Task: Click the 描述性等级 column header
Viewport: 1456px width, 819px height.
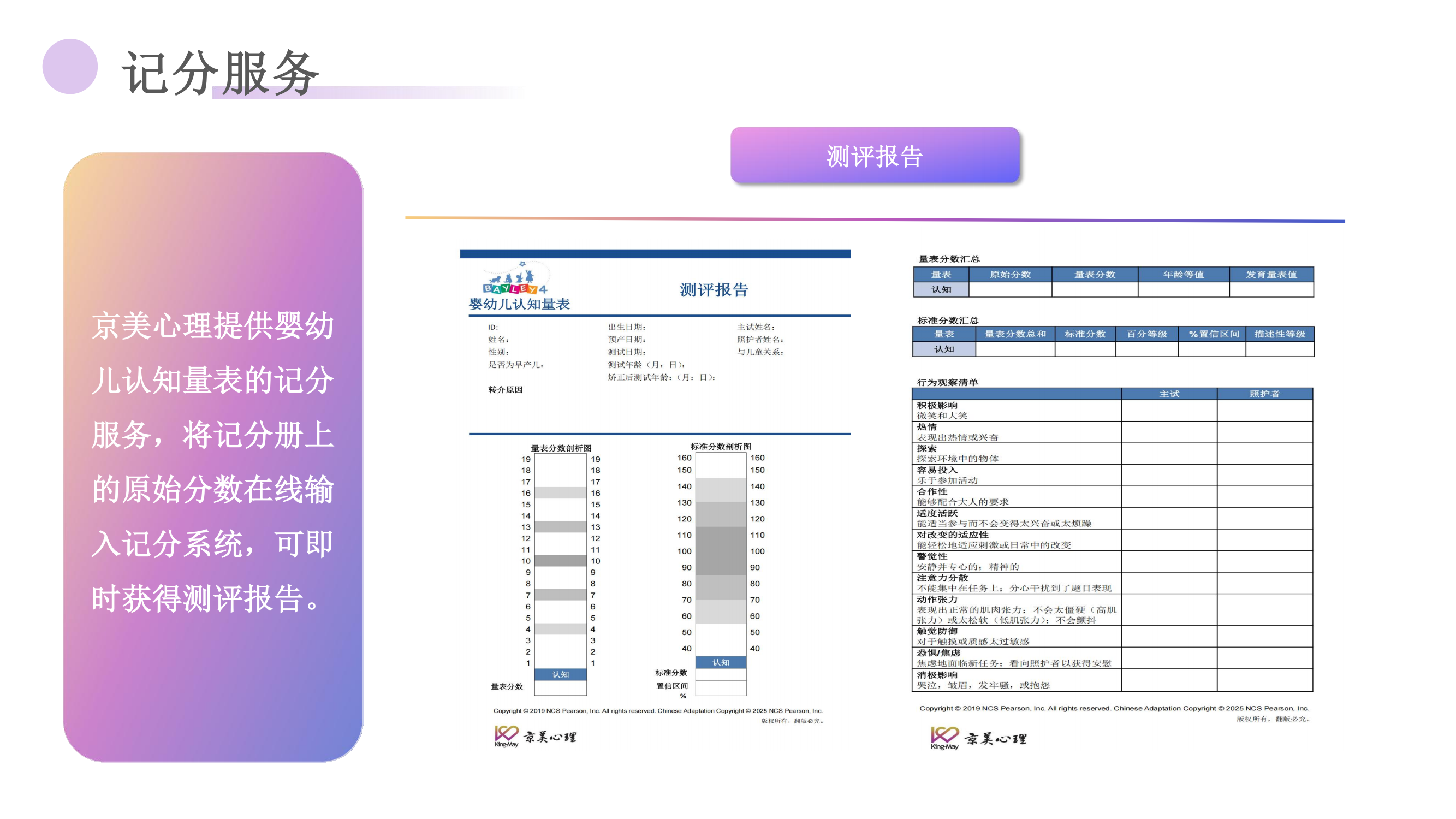Action: [1280, 334]
